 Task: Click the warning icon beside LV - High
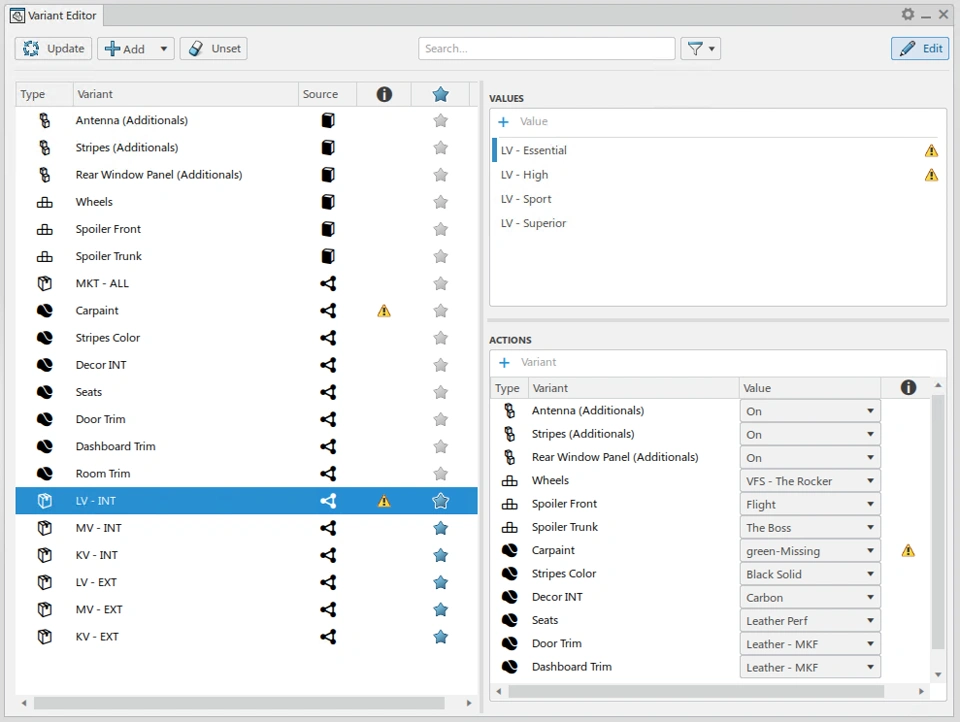pyautogui.click(x=931, y=175)
